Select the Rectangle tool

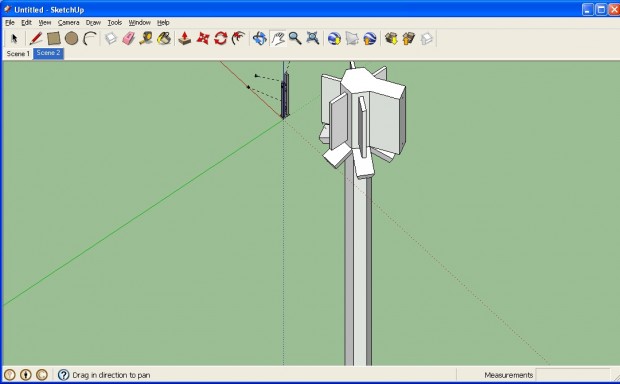(54, 38)
